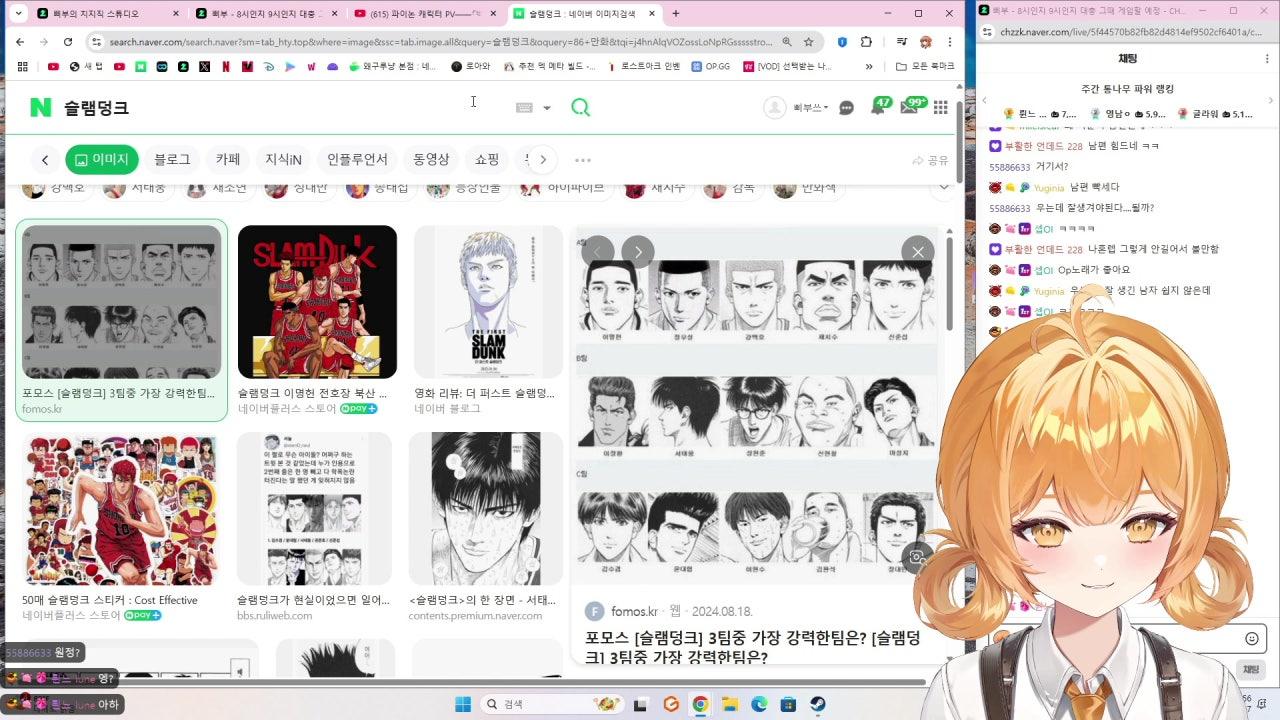Viewport: 1280px width, 720px height.
Task: Click the browser reload button
Action: [x=68, y=42]
